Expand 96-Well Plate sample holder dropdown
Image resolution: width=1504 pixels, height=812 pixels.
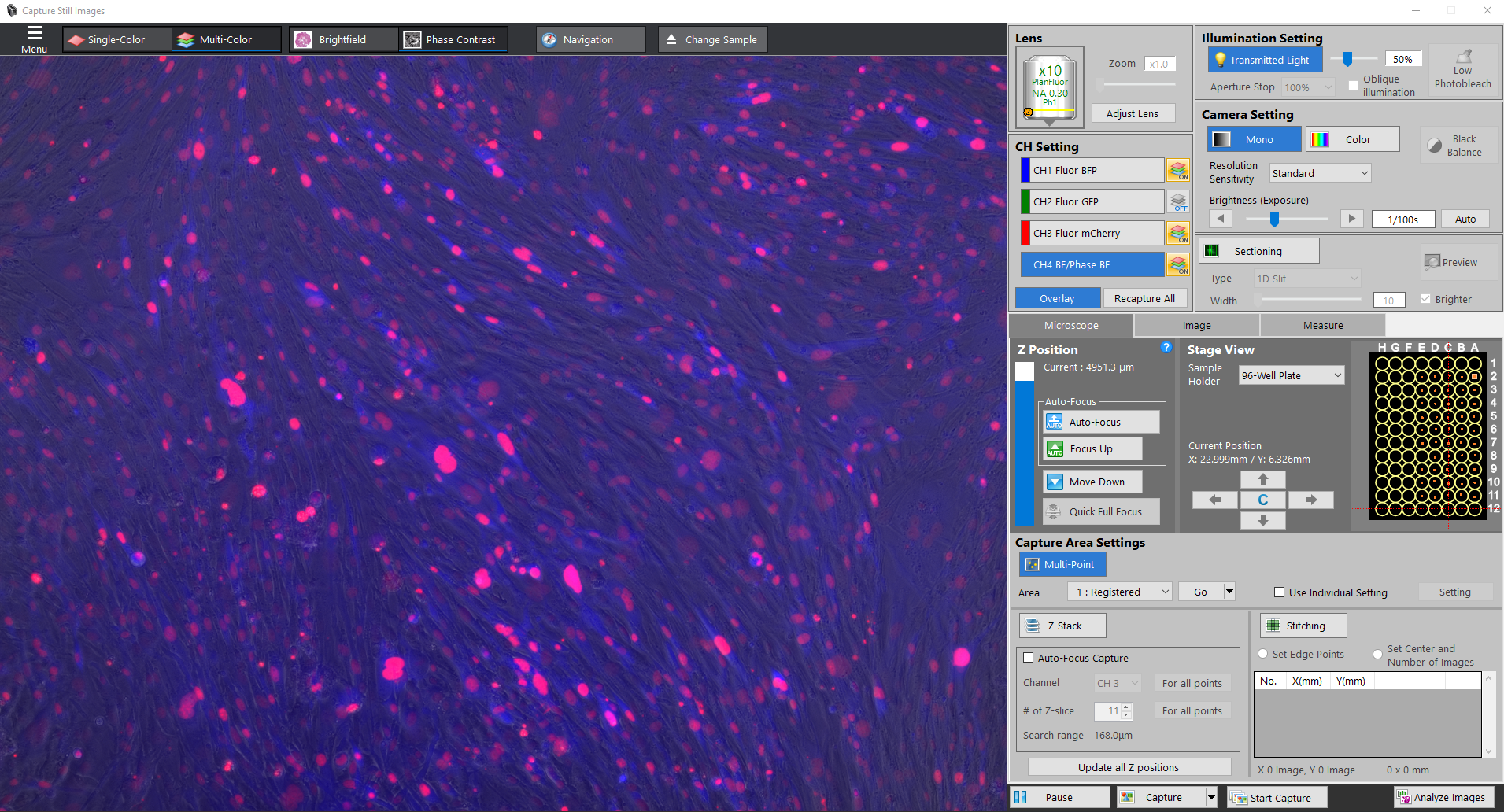(x=1292, y=375)
